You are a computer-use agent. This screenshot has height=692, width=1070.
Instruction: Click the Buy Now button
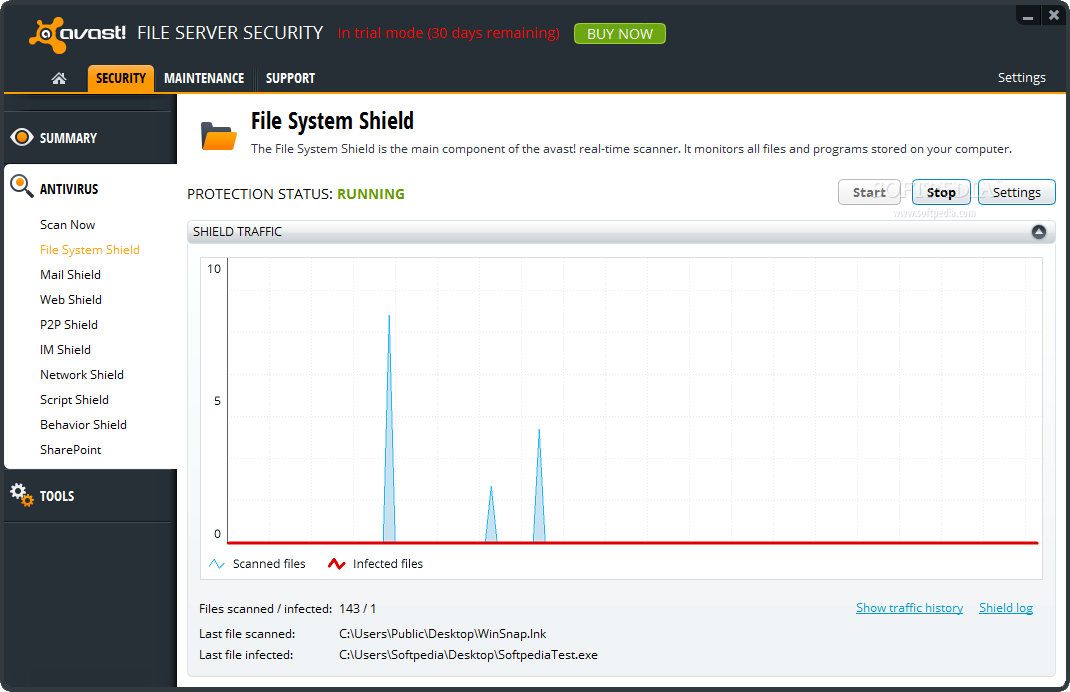pyautogui.click(x=620, y=33)
